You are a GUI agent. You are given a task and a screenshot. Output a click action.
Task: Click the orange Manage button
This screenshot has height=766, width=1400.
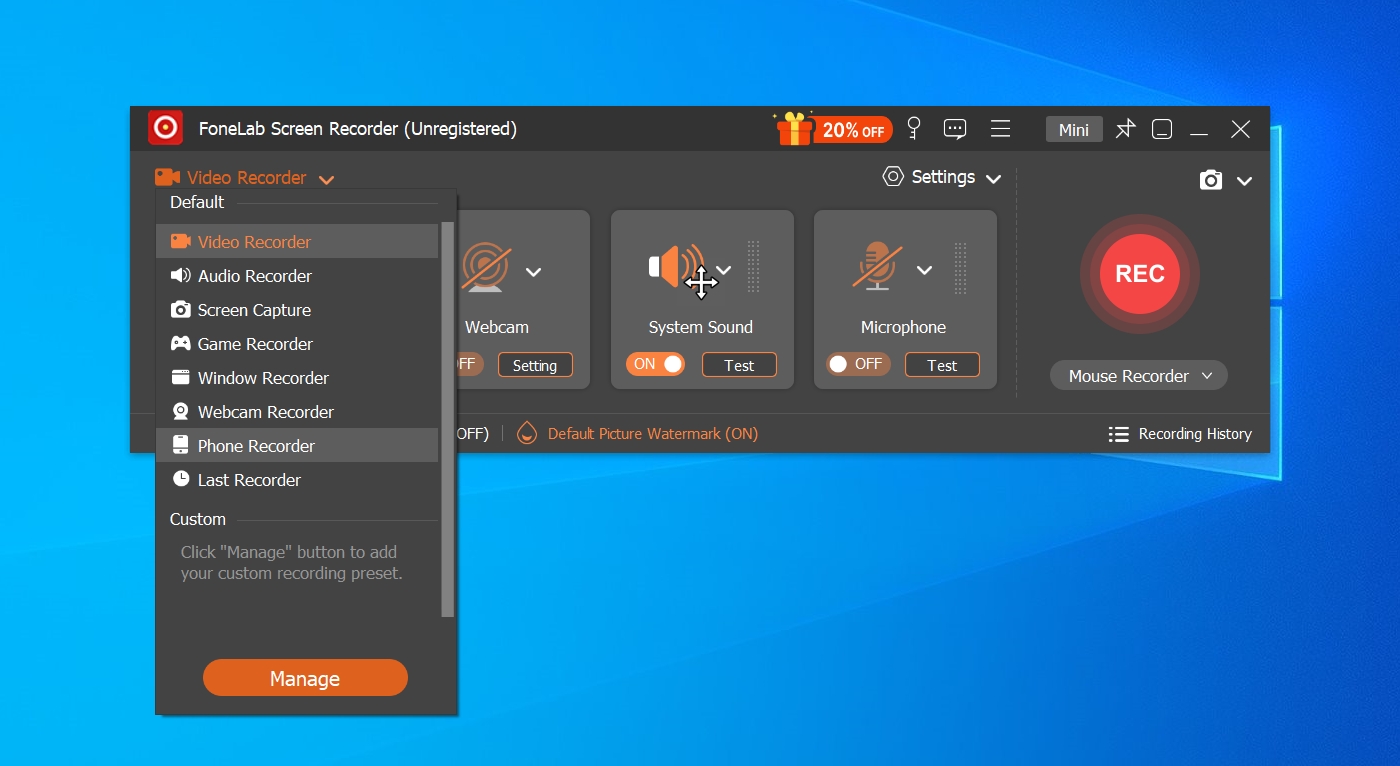click(305, 678)
